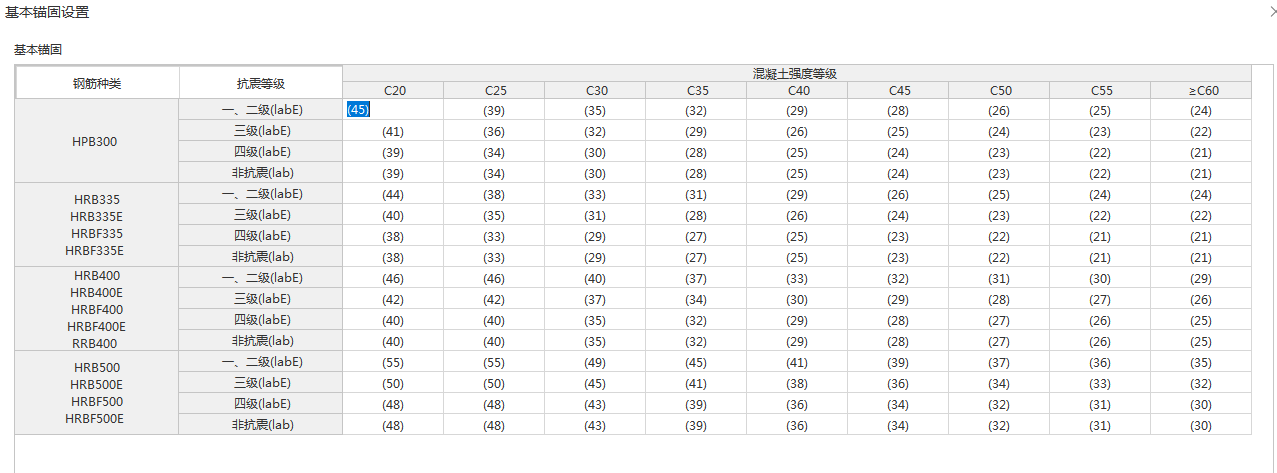The image size is (1277, 473).
Task: Close the 基本锚固设置 dialog
Action: tap(1272, 12)
